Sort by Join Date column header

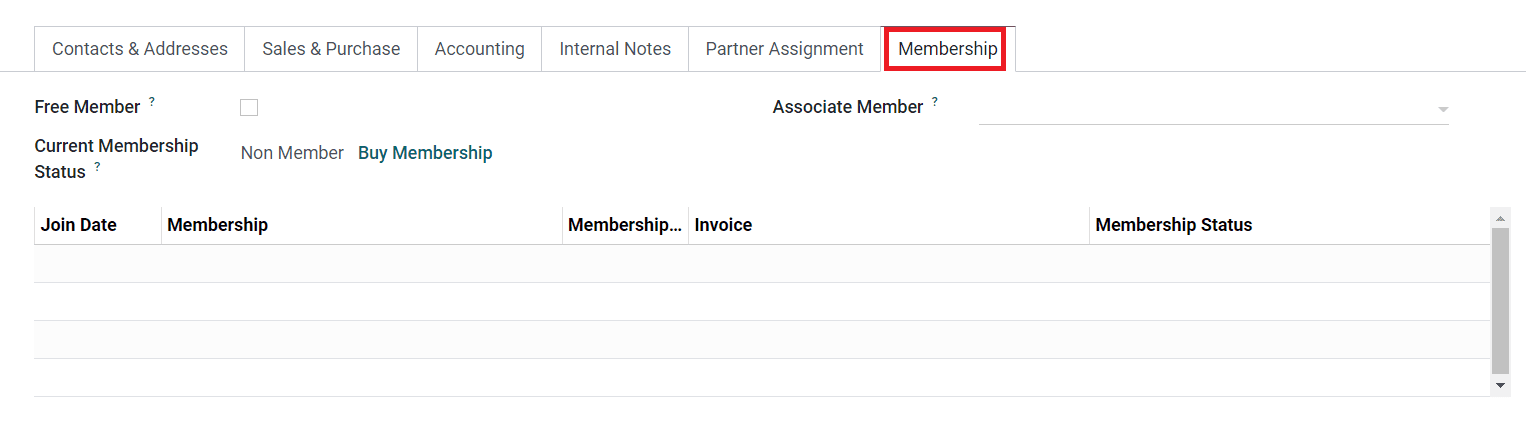(79, 225)
